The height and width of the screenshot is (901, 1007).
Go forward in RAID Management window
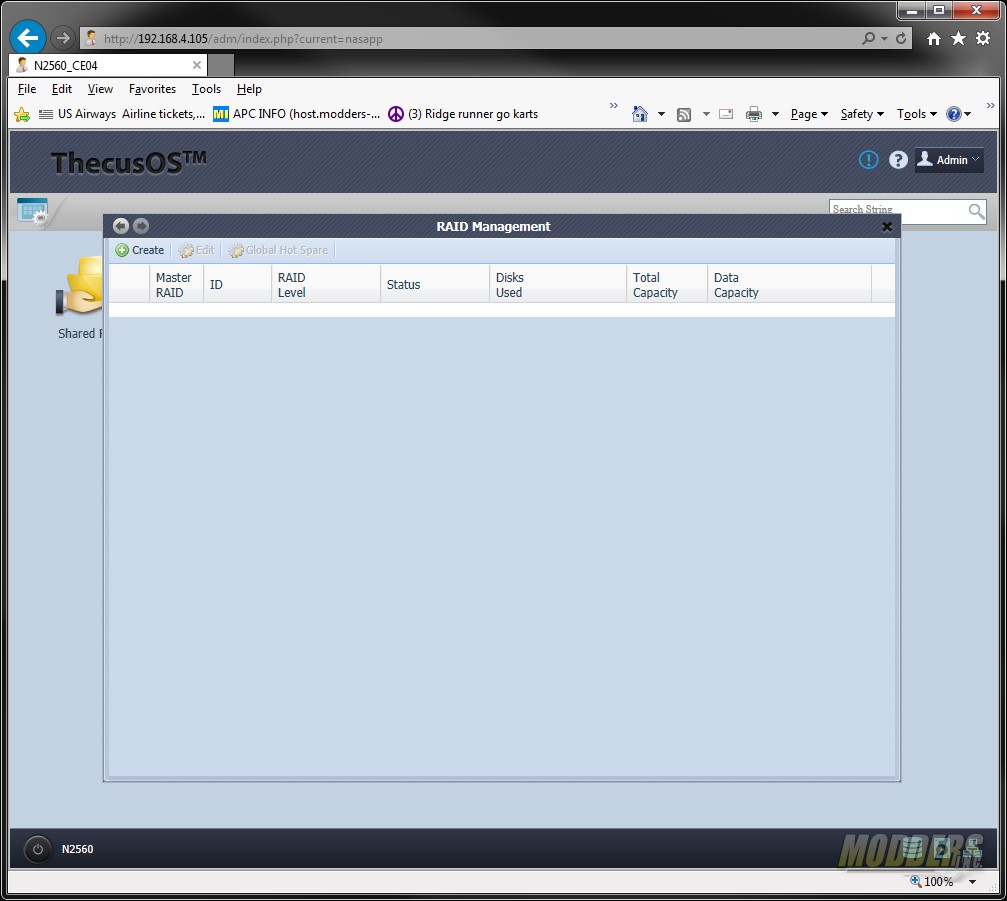(141, 226)
